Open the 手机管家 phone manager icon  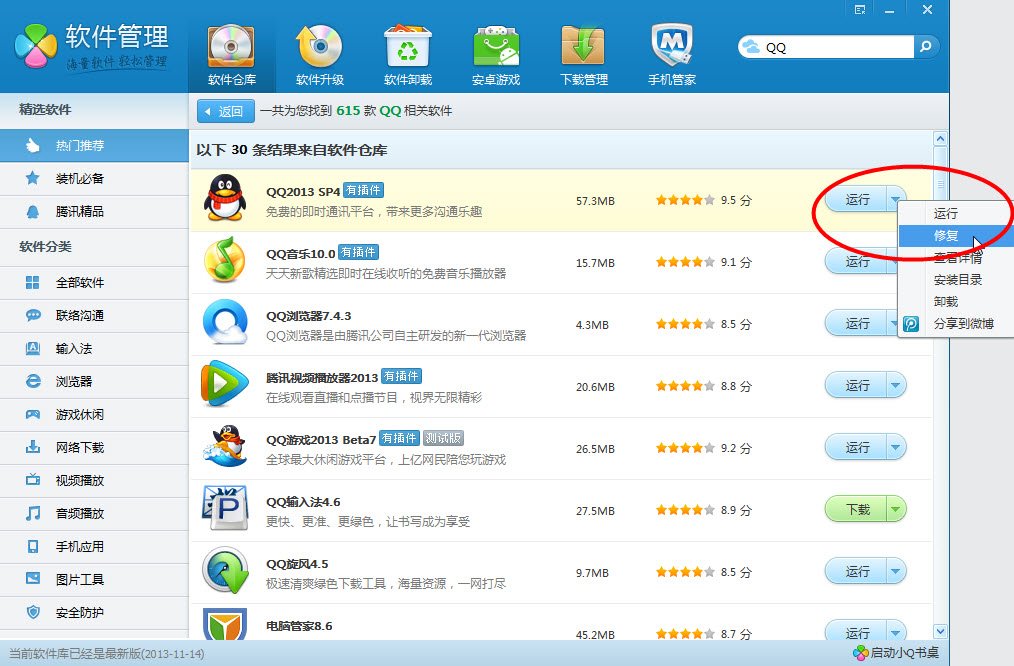point(672,47)
